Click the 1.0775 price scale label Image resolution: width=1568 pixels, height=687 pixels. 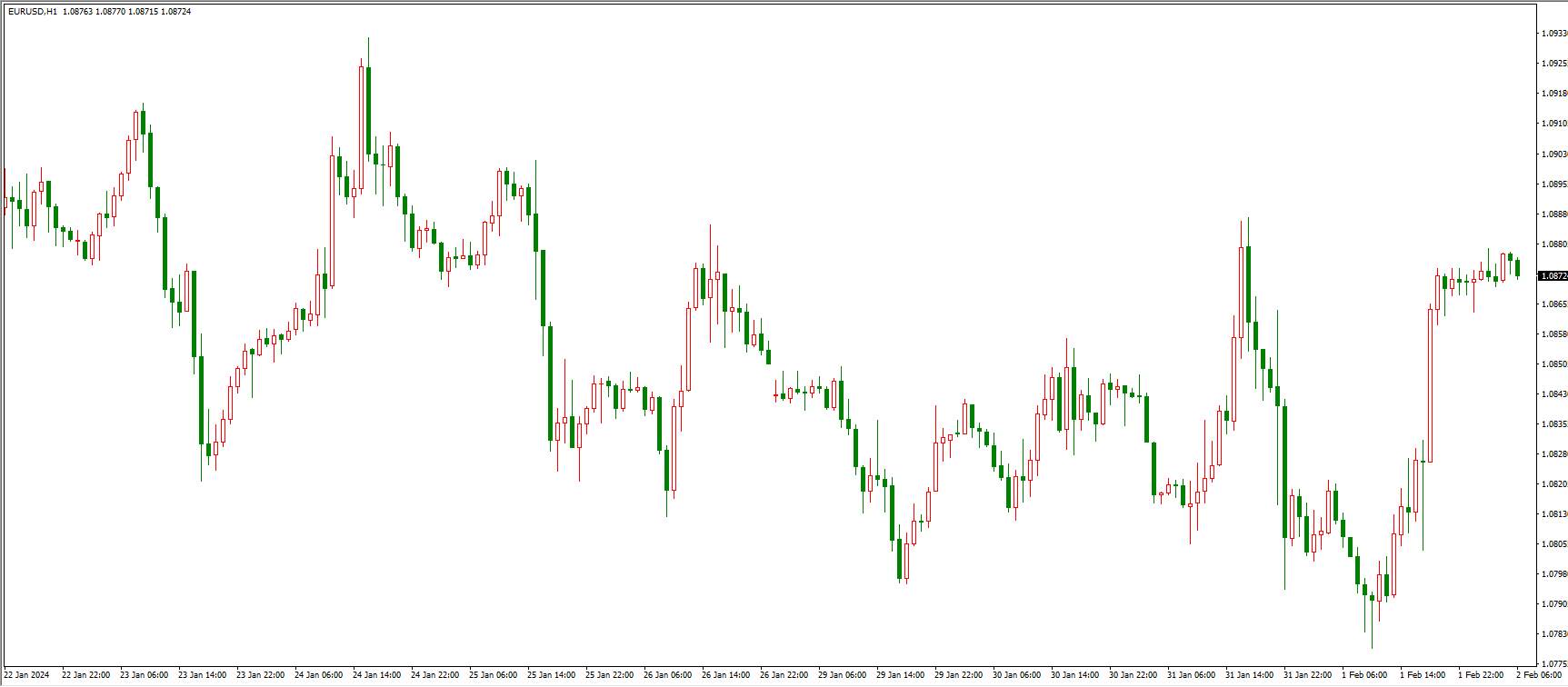[1554, 663]
